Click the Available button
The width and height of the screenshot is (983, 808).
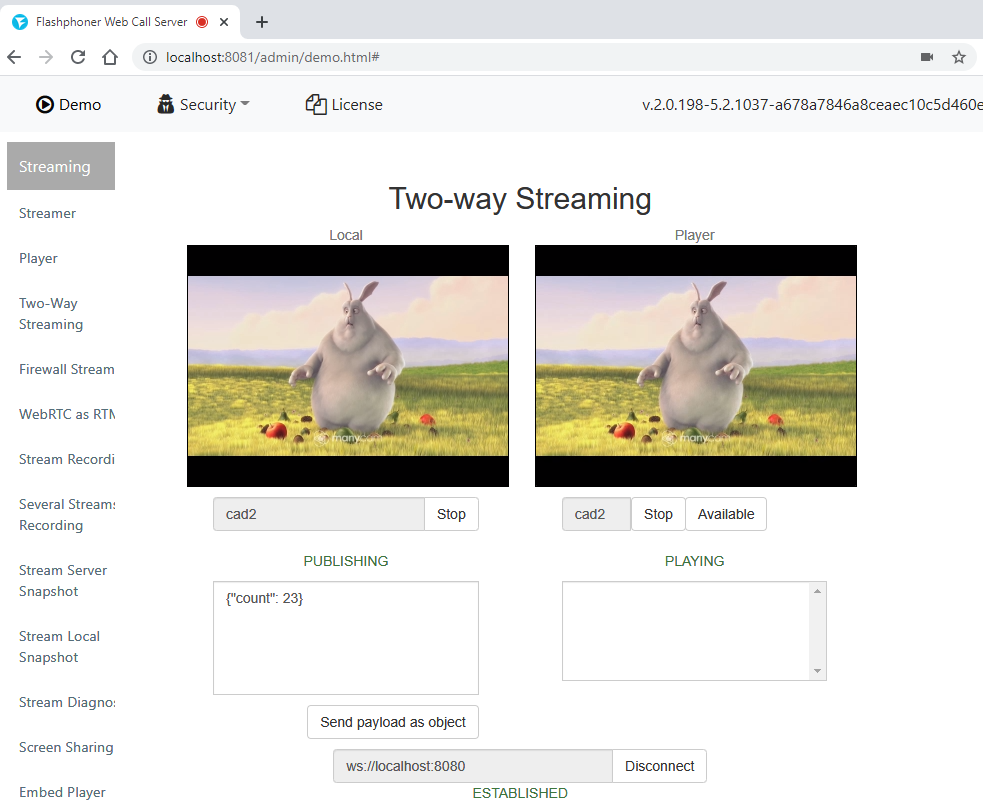[726, 514]
